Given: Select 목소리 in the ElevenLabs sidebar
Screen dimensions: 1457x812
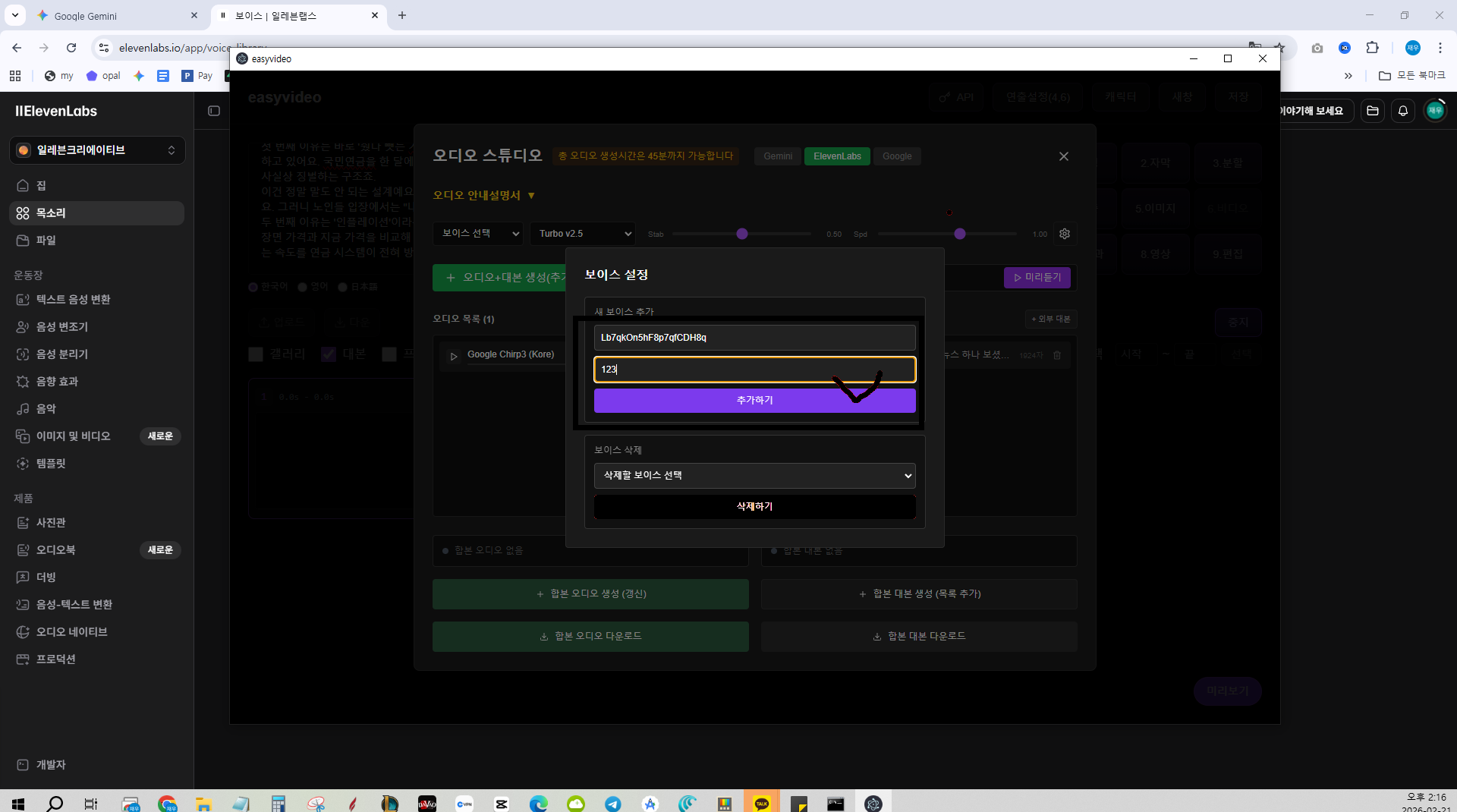Looking at the screenshot, I should 96,213.
